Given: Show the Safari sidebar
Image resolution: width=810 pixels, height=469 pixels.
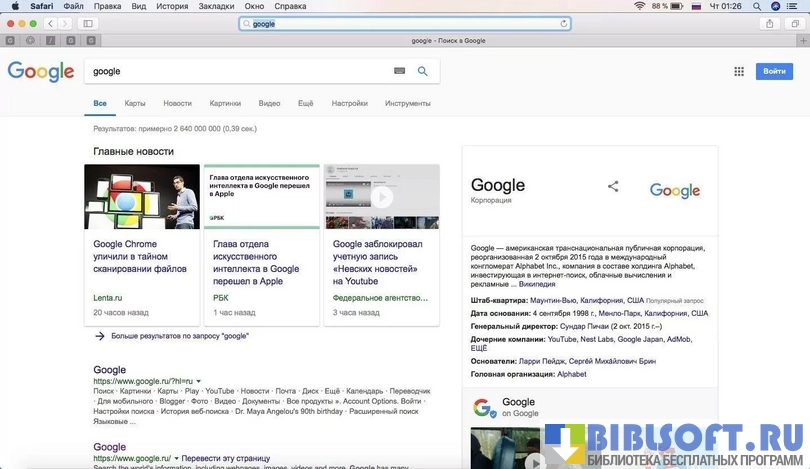Looking at the screenshot, I should click(x=88, y=23).
